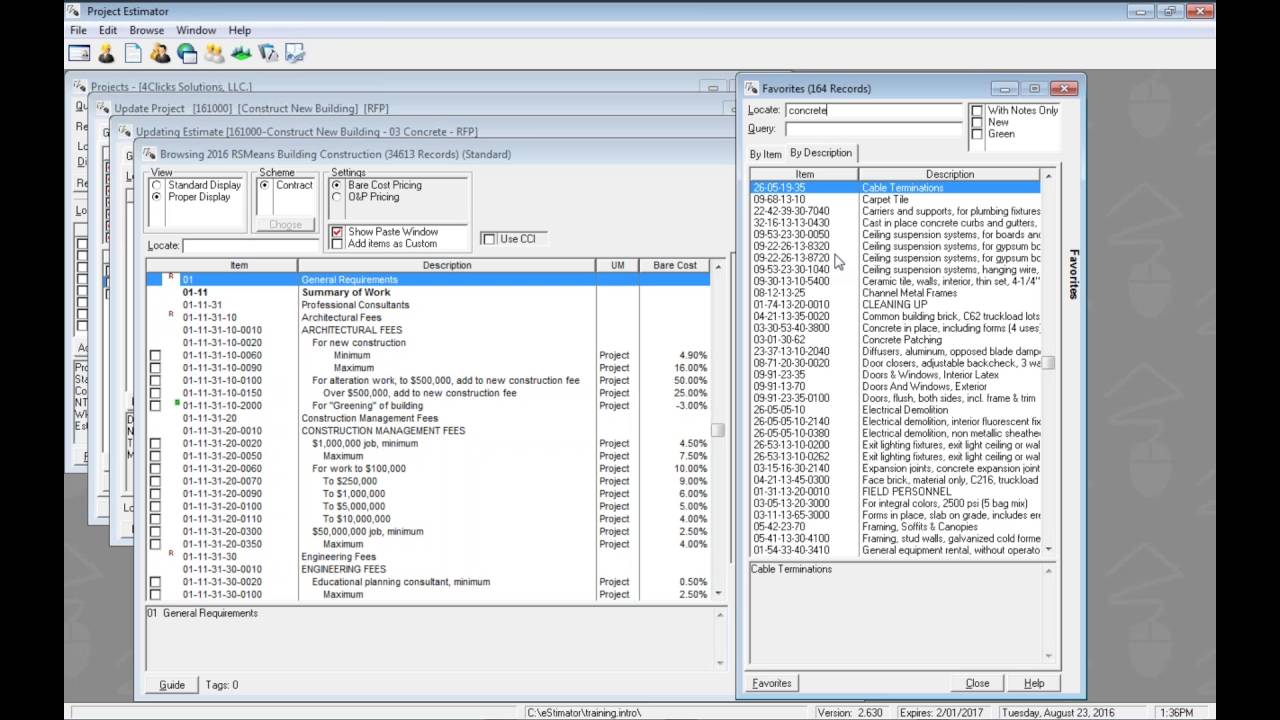The image size is (1280, 720).
Task: Open the Browse menu
Action: [x=146, y=30]
